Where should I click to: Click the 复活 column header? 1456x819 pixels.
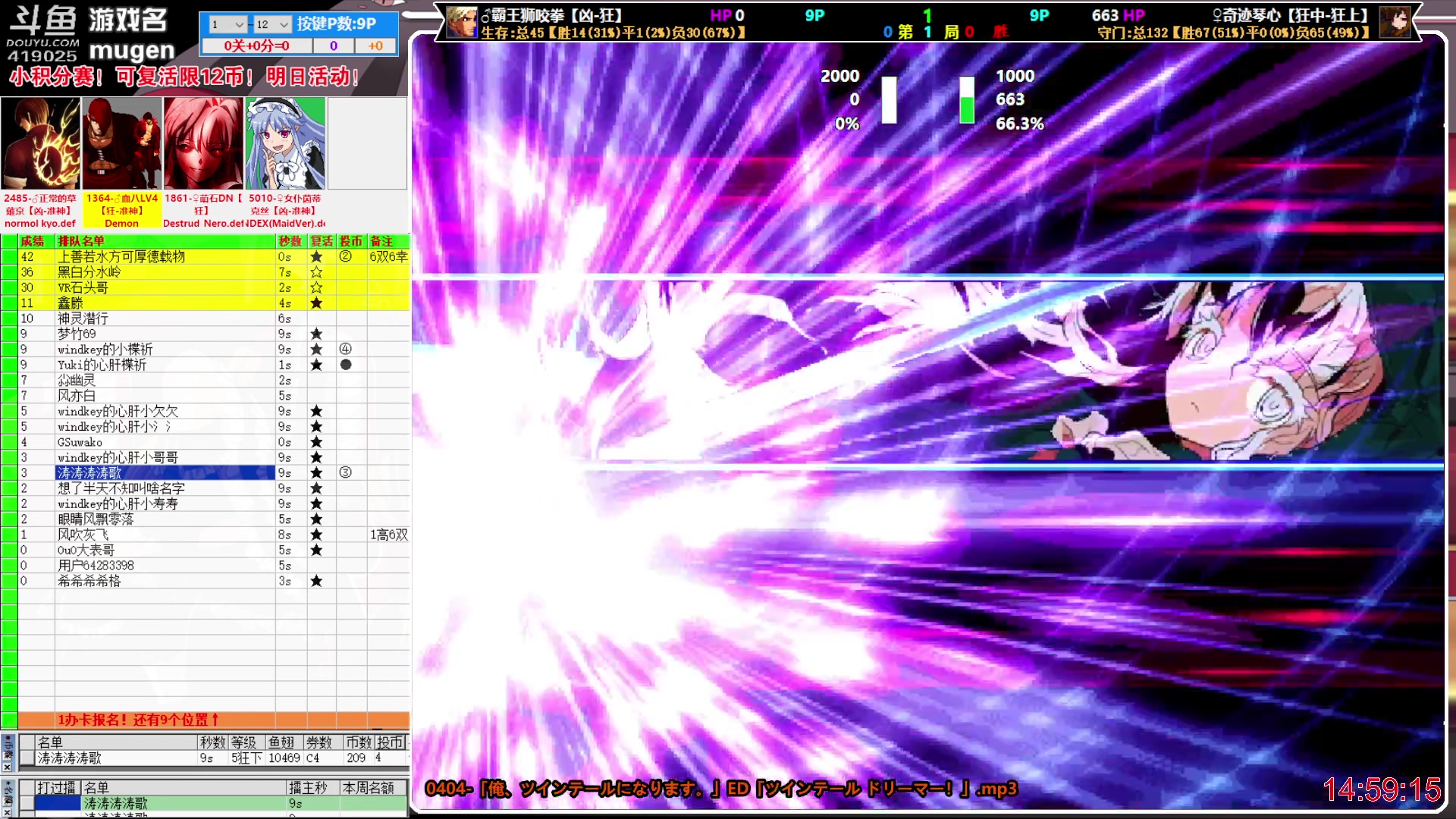pyautogui.click(x=322, y=241)
